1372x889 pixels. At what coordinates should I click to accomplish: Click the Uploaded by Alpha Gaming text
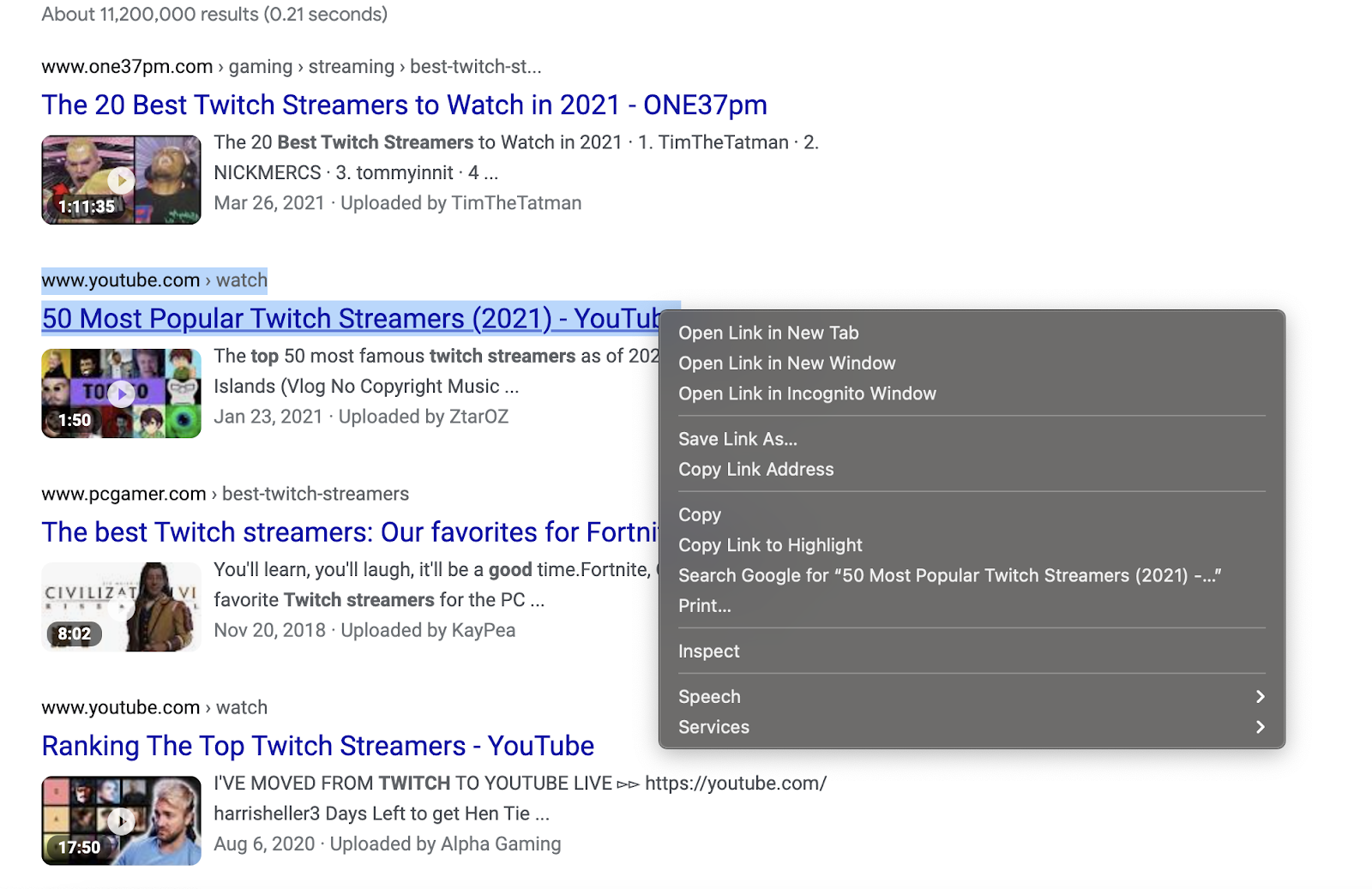click(445, 844)
